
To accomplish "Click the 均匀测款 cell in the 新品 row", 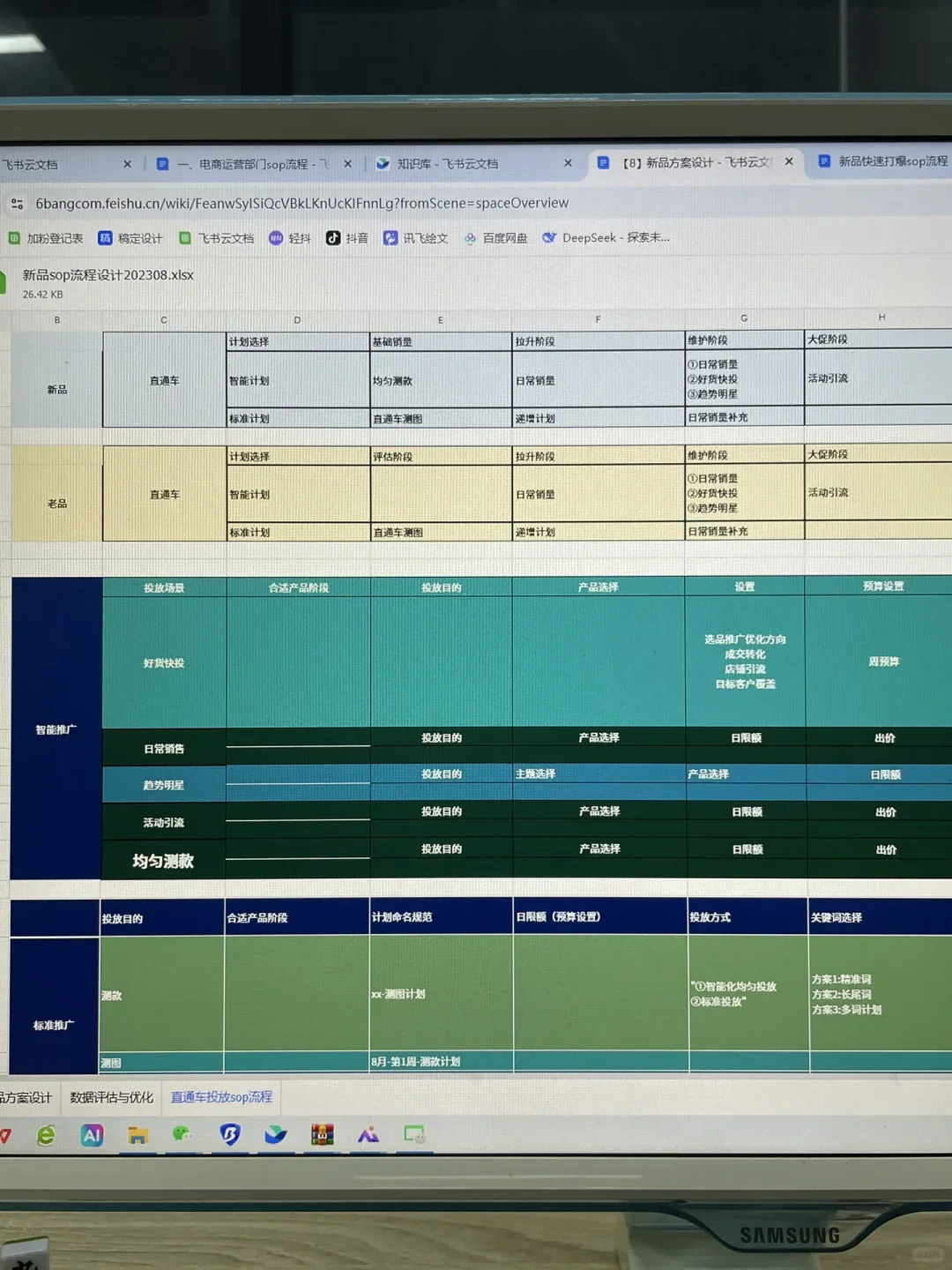I will coord(440,381).
